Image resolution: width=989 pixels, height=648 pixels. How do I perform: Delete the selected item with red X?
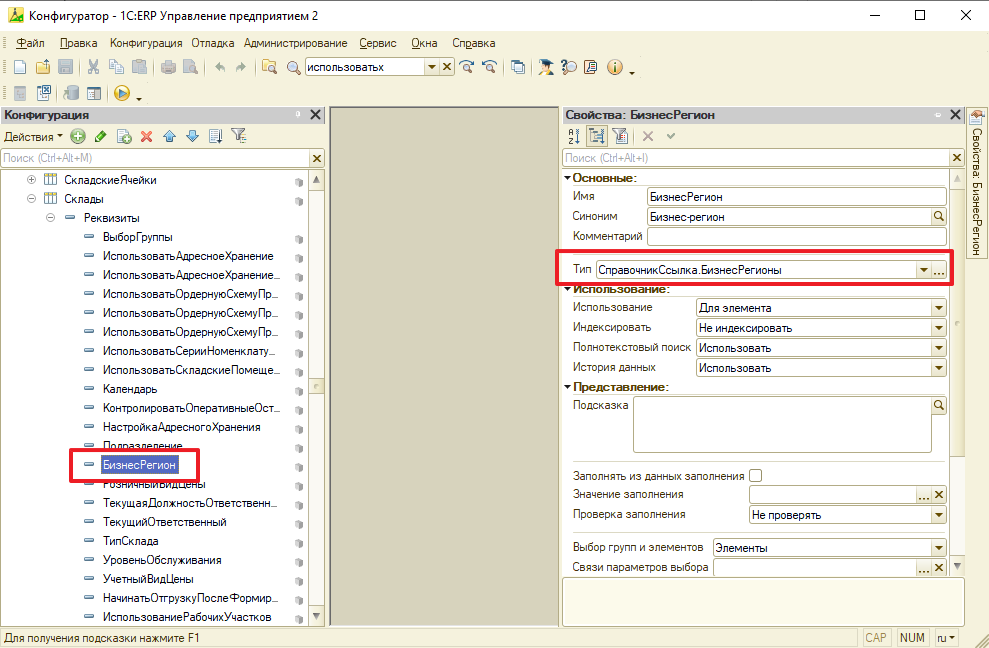coord(146,136)
